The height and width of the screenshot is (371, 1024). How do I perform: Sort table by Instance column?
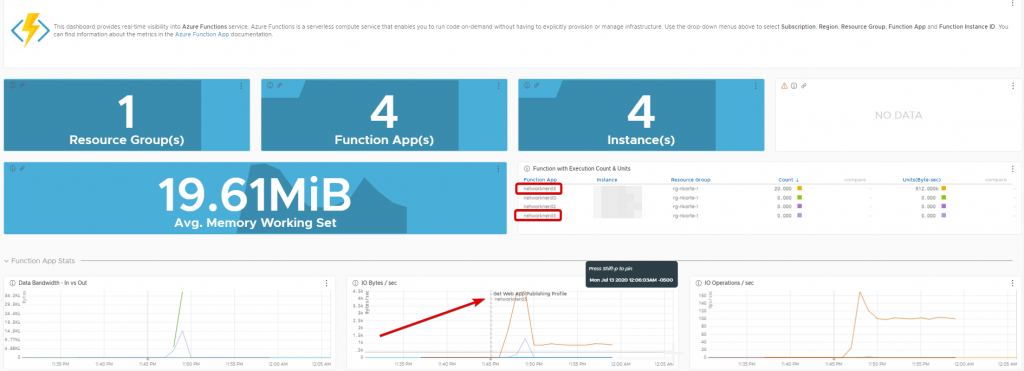click(607, 180)
